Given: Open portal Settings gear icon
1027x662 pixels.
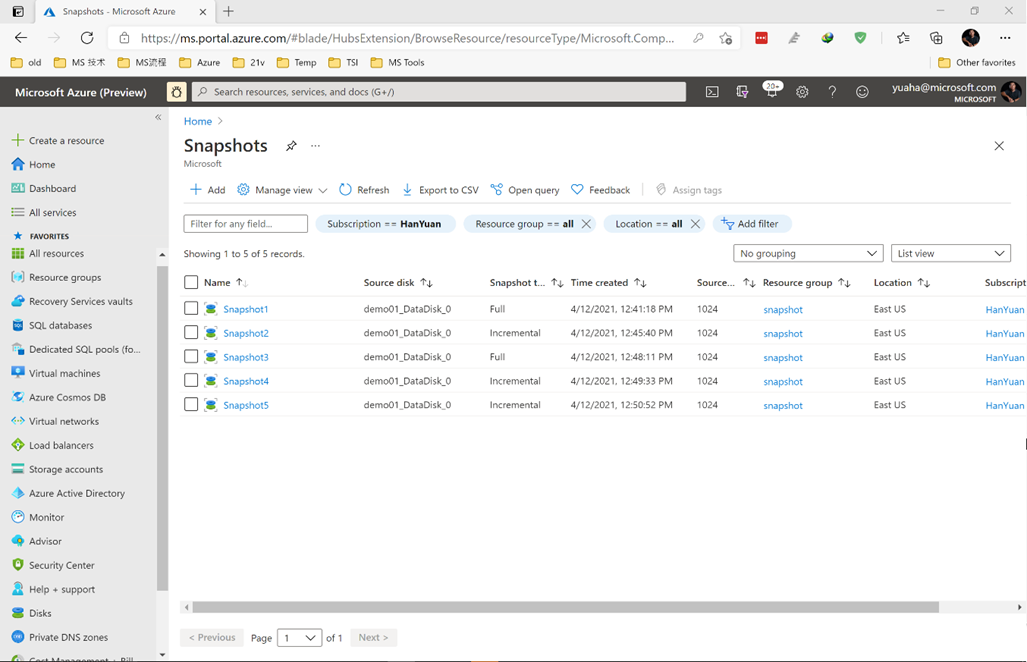Looking at the screenshot, I should [802, 92].
